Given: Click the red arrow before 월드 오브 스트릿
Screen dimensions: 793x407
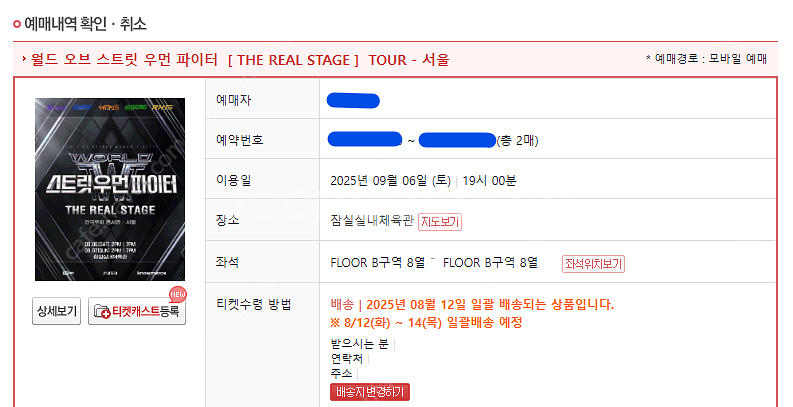Looking at the screenshot, I should click(x=24, y=59).
